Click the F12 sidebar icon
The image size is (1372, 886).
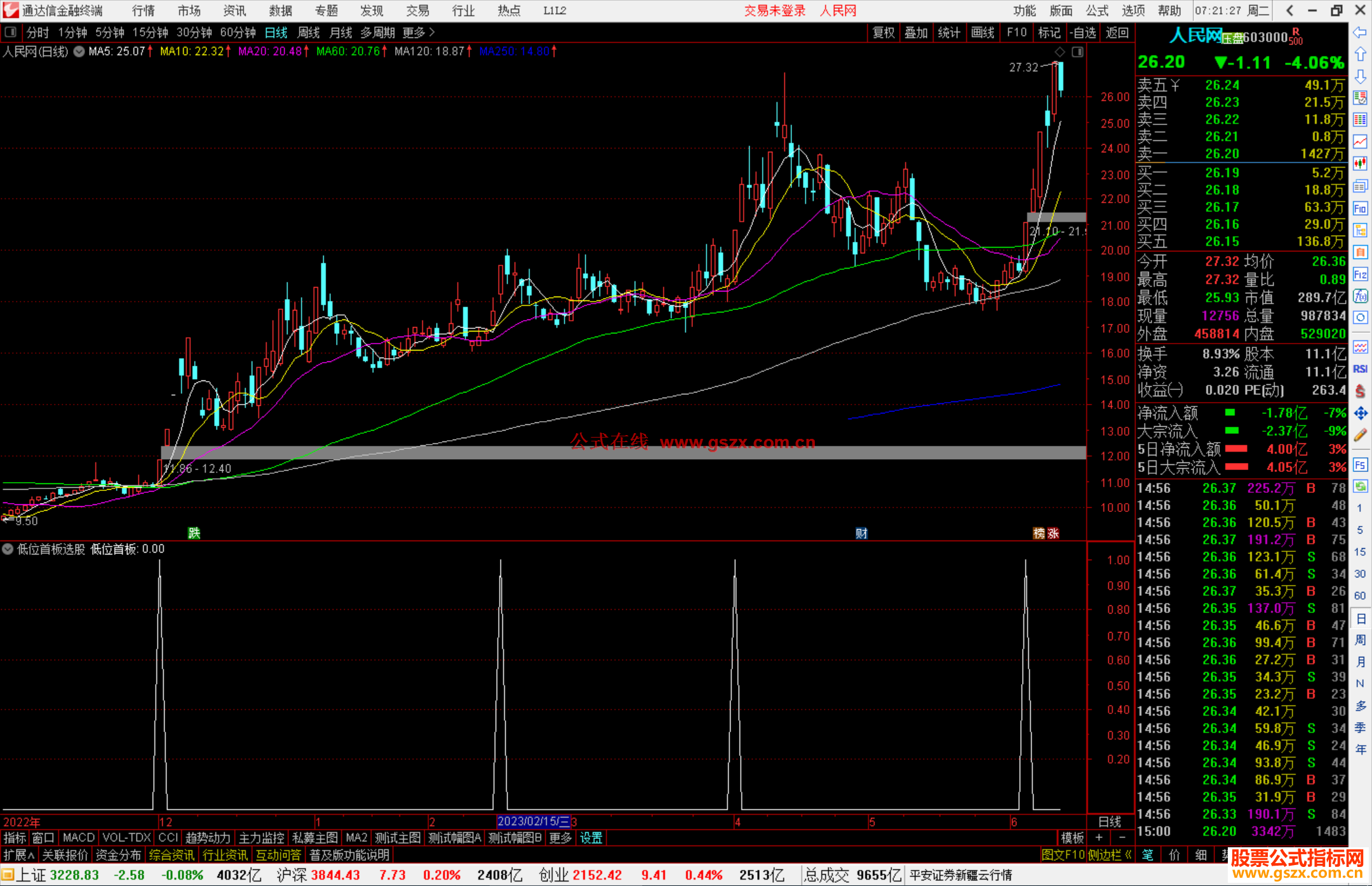point(1360,274)
